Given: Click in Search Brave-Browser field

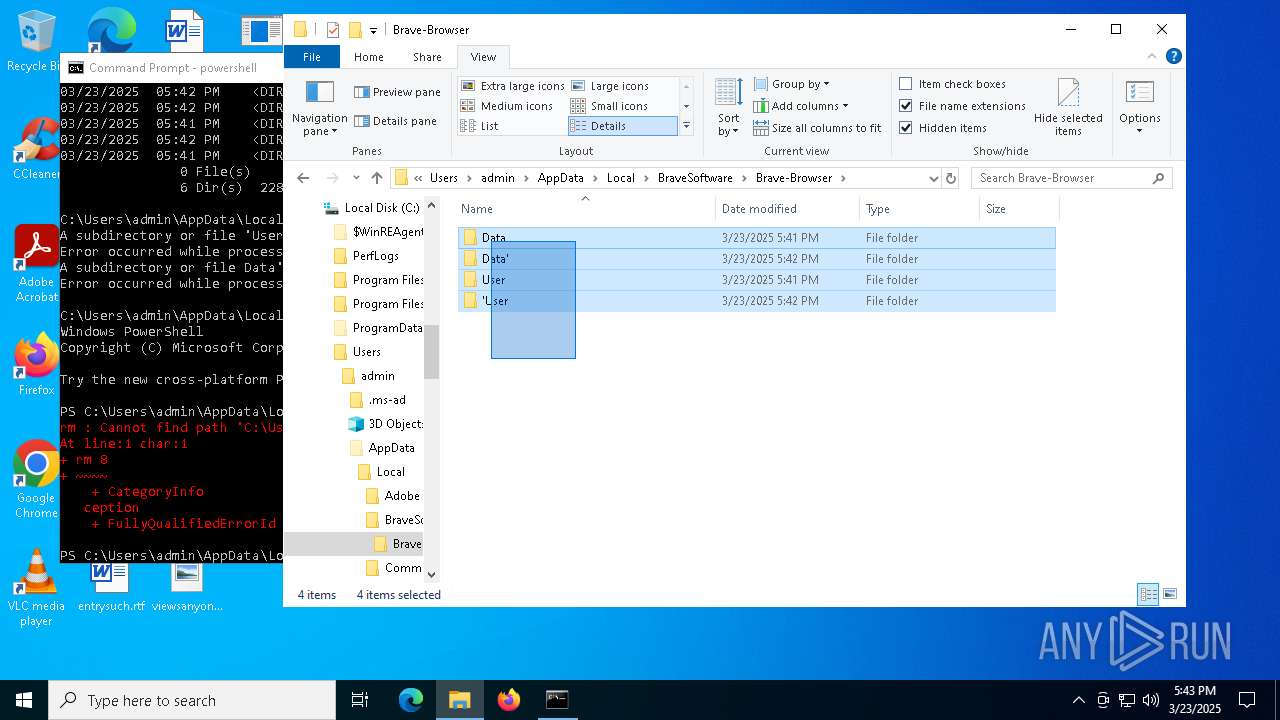Looking at the screenshot, I should tap(1062, 178).
